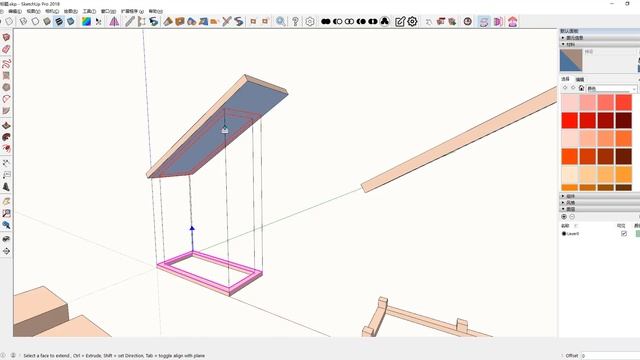
Task: Select the pink Eraser tool in left toolbar
Action: click(x=6, y=49)
